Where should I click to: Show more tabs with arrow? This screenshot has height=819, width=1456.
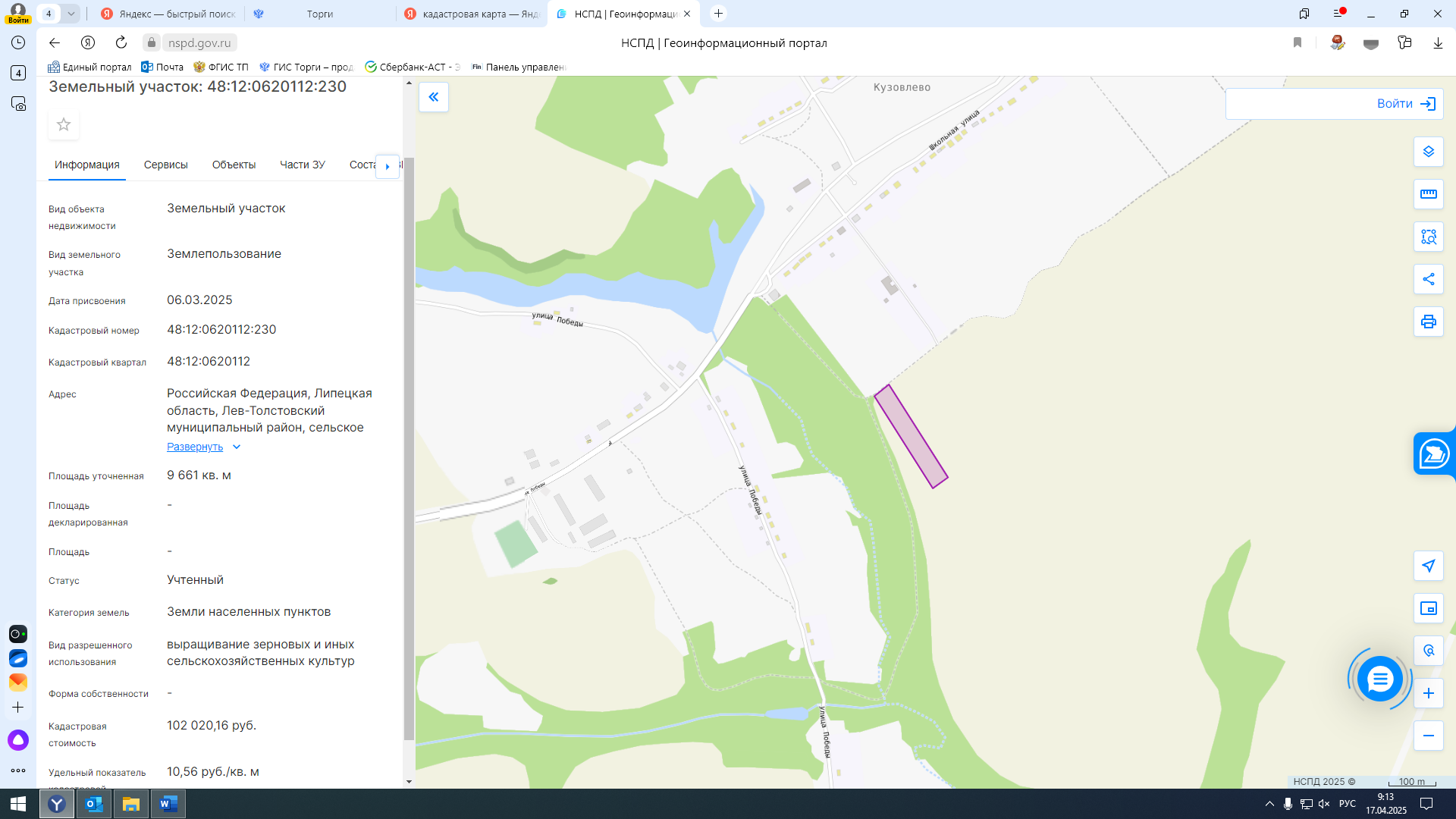388,166
